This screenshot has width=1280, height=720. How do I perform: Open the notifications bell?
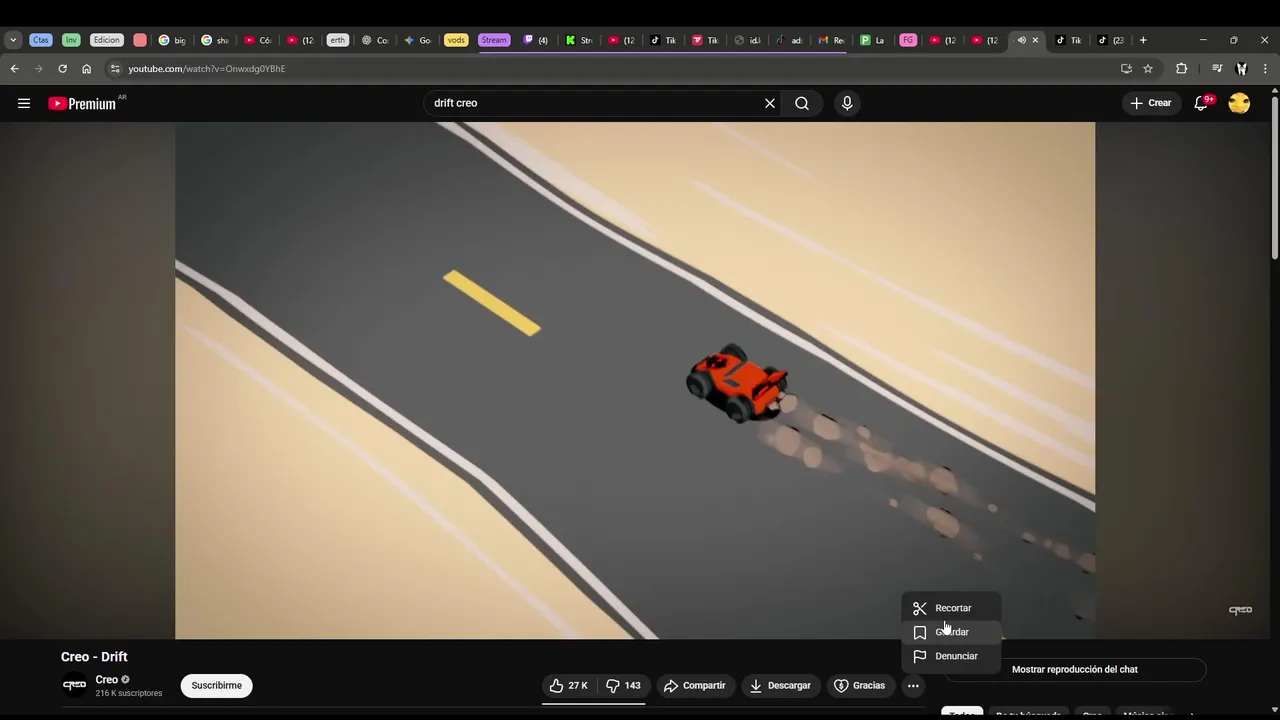pos(1202,103)
